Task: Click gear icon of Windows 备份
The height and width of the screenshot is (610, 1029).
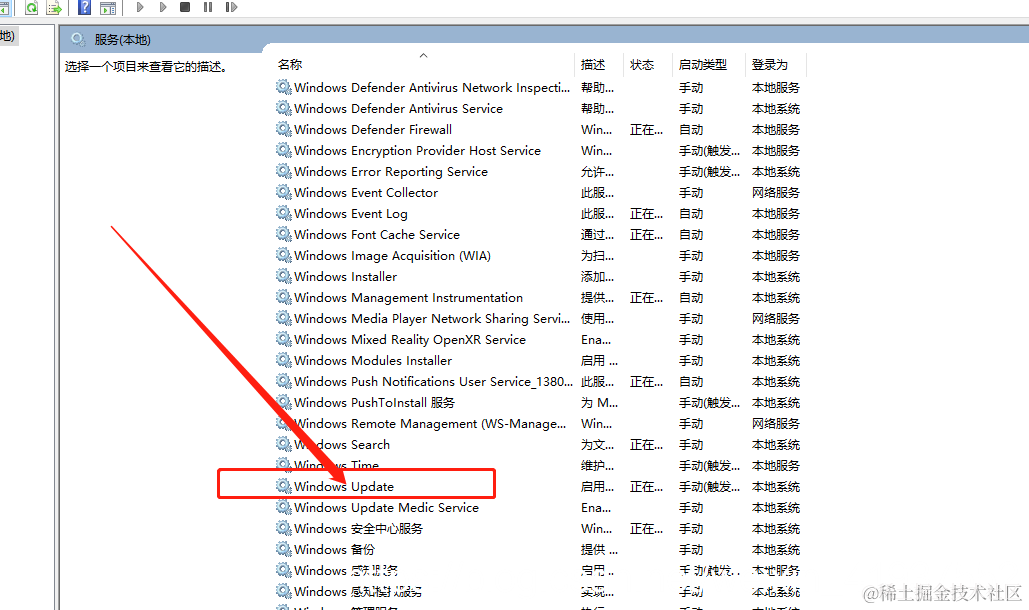Action: tap(284, 549)
